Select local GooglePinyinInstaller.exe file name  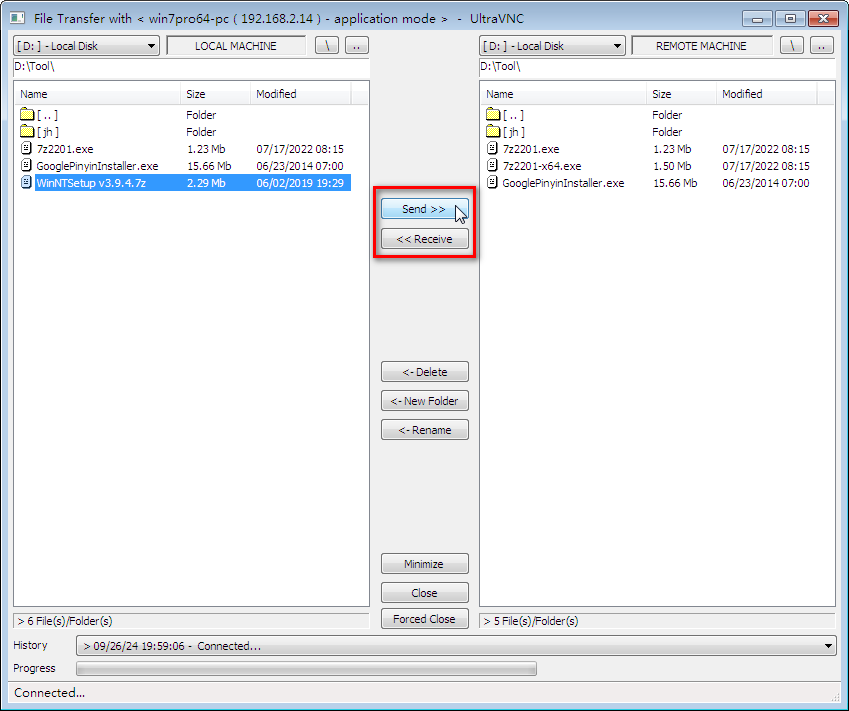click(97, 166)
